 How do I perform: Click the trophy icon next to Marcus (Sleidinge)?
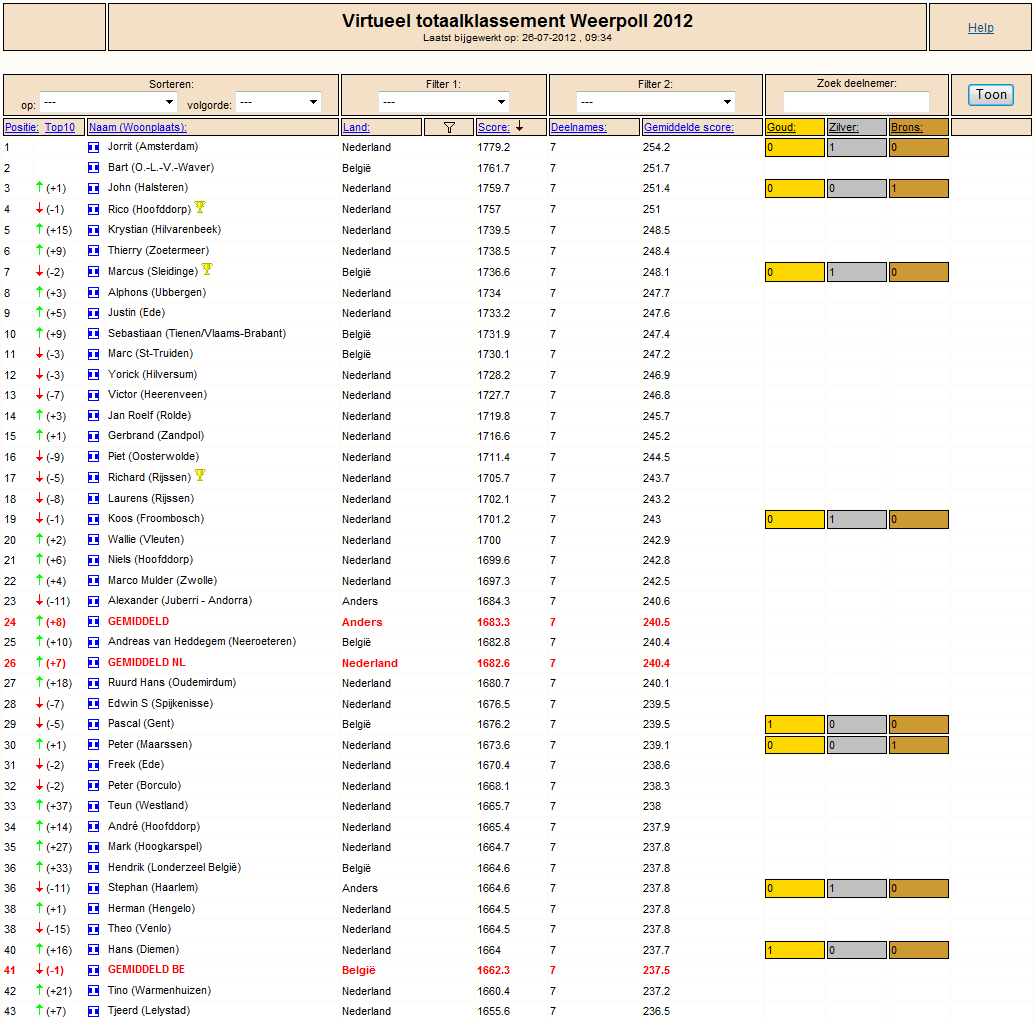click(207, 269)
